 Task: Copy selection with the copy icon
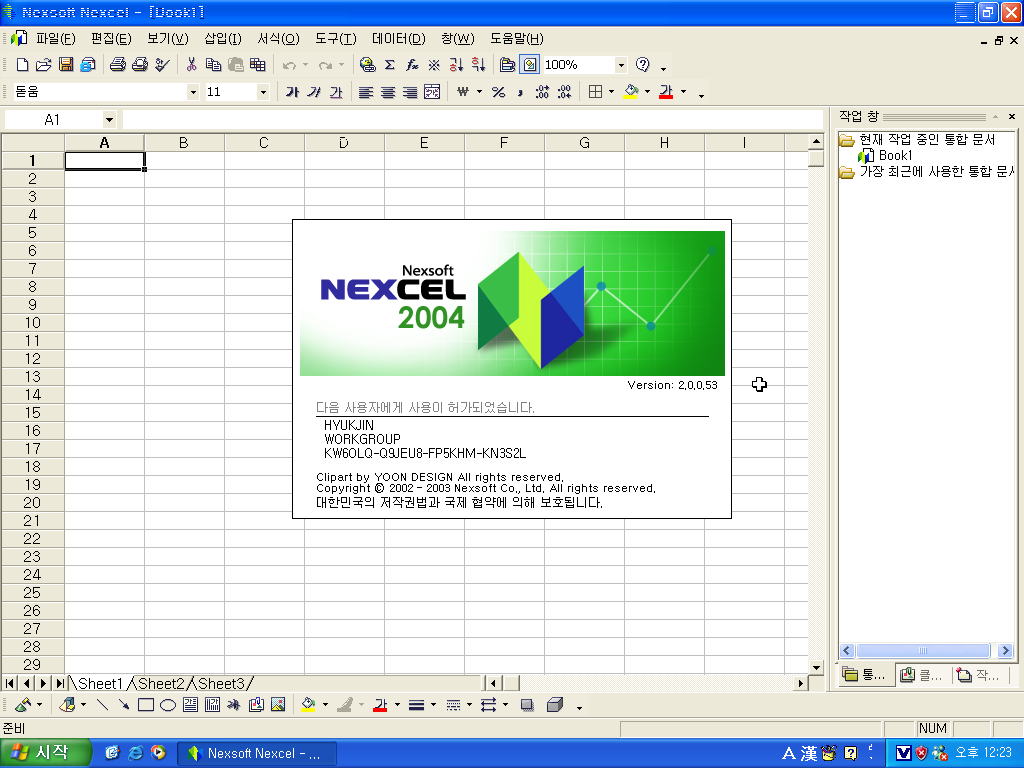[x=213, y=65]
